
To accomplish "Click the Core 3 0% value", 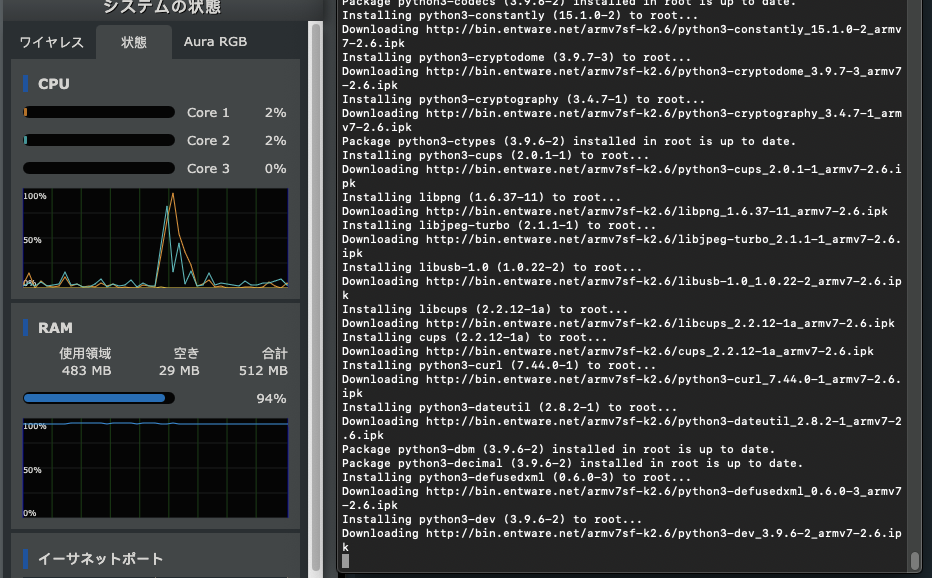I will (x=275, y=168).
